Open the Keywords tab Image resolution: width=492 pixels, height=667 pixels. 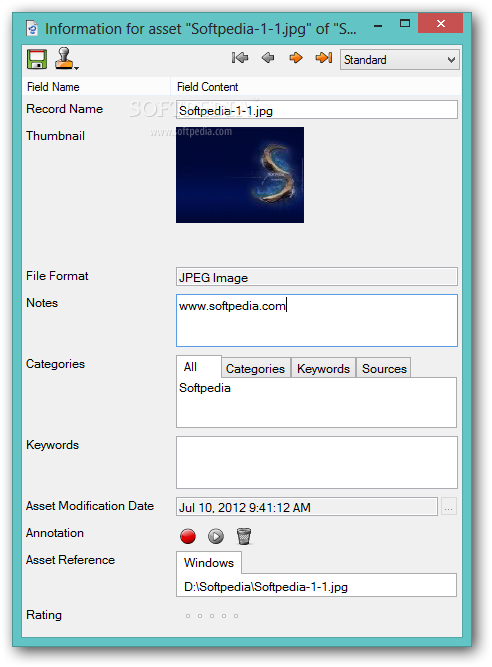323,368
